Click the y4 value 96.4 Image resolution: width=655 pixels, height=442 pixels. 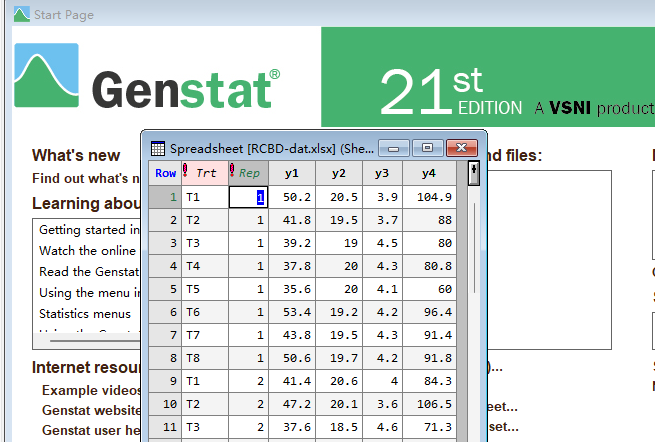point(429,312)
